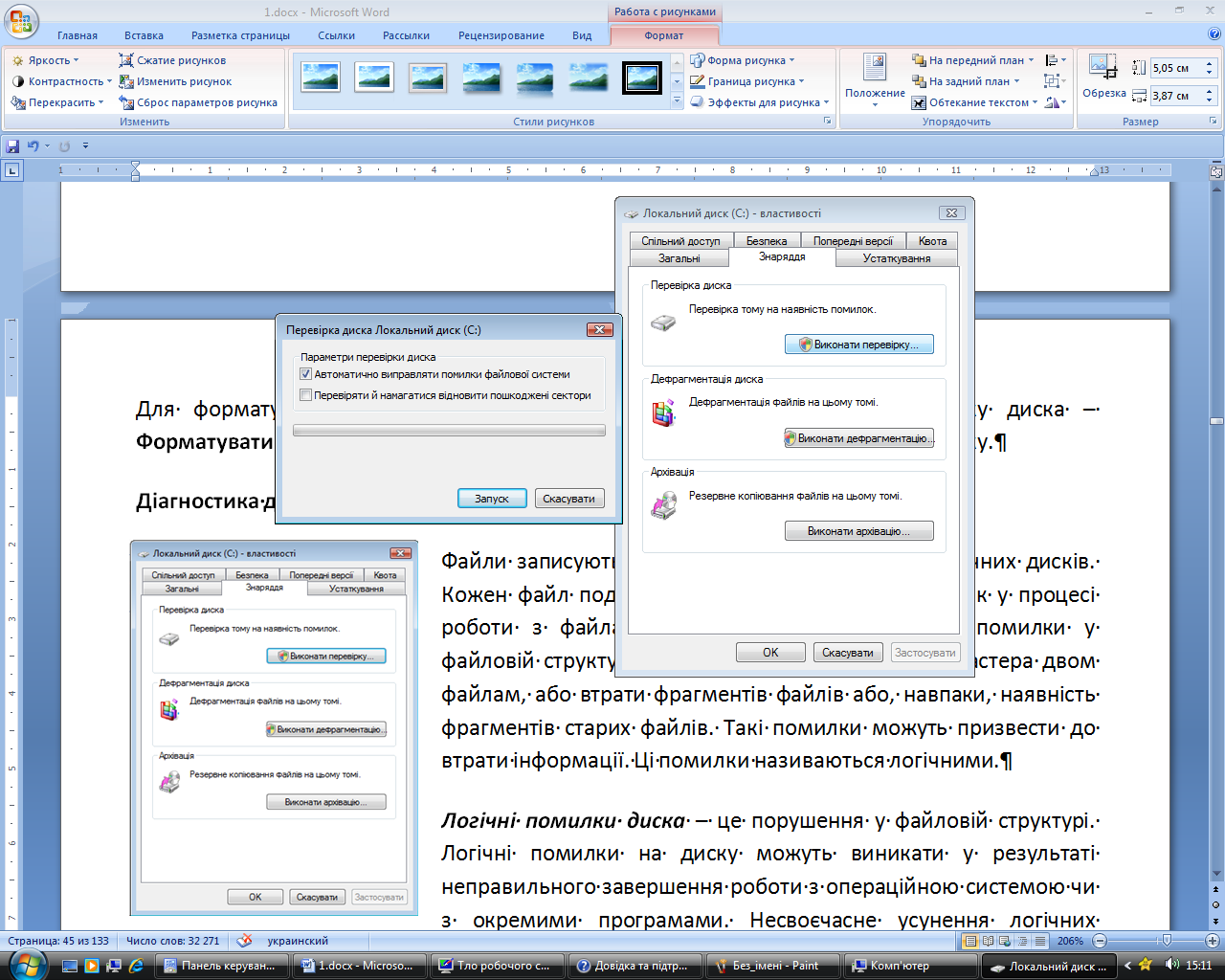Open На задний план dropdown
The height and width of the screenshot is (980, 1225).
point(967,81)
